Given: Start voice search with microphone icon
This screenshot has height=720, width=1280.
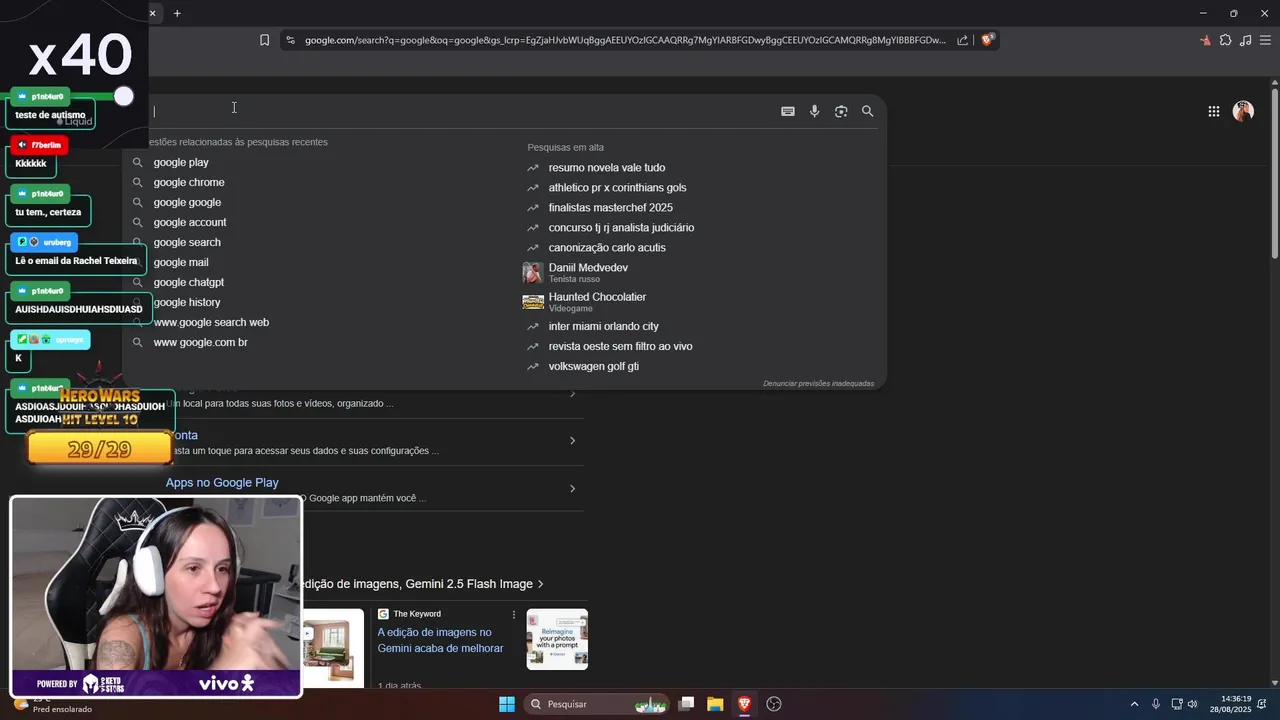Looking at the screenshot, I should (814, 111).
